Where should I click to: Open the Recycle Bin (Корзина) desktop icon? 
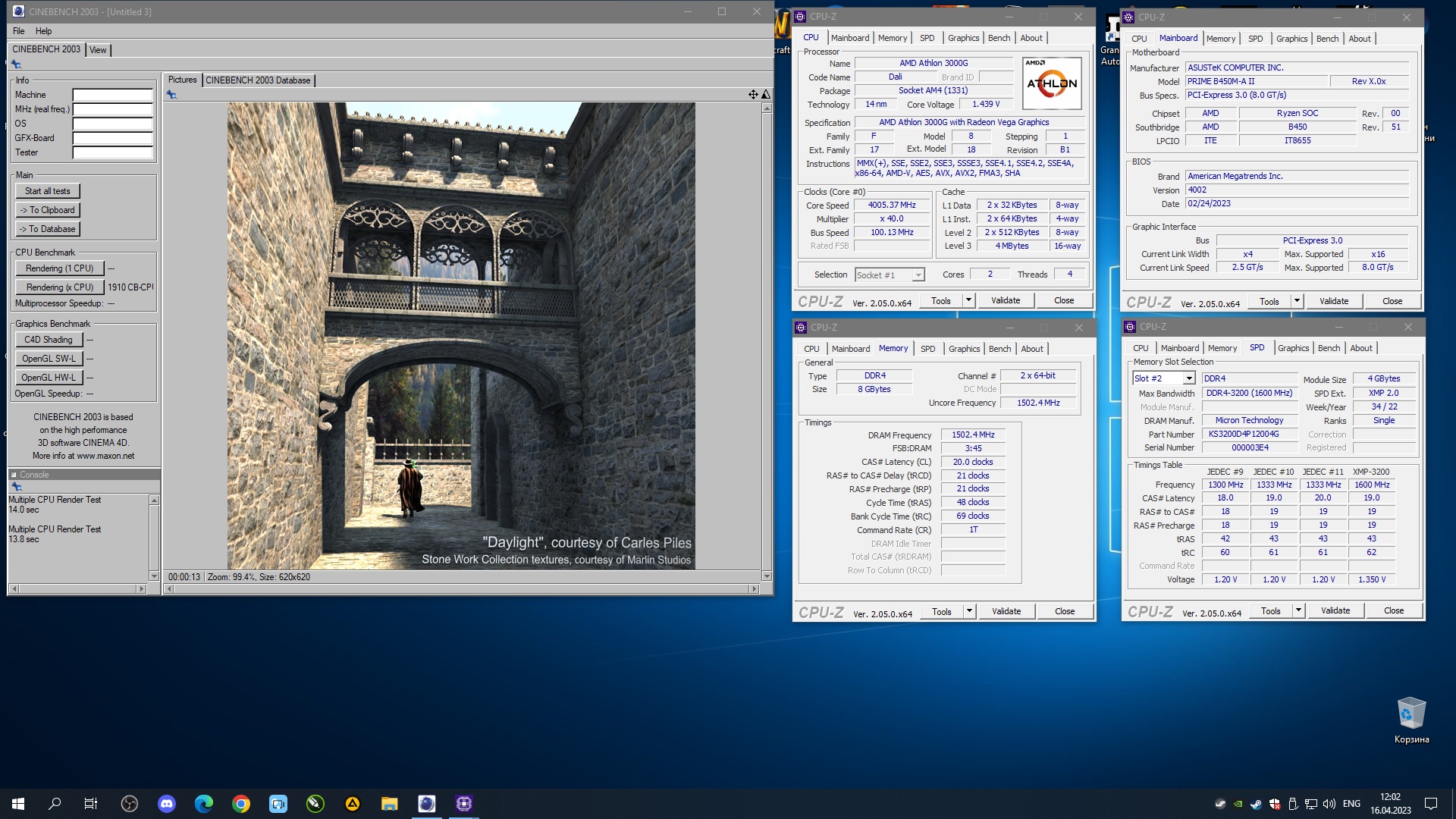(x=1411, y=720)
